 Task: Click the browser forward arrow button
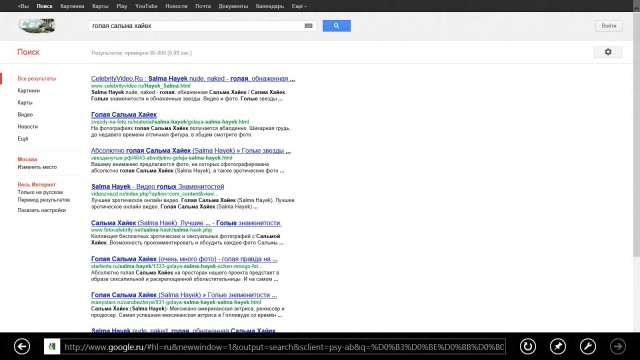point(618,347)
